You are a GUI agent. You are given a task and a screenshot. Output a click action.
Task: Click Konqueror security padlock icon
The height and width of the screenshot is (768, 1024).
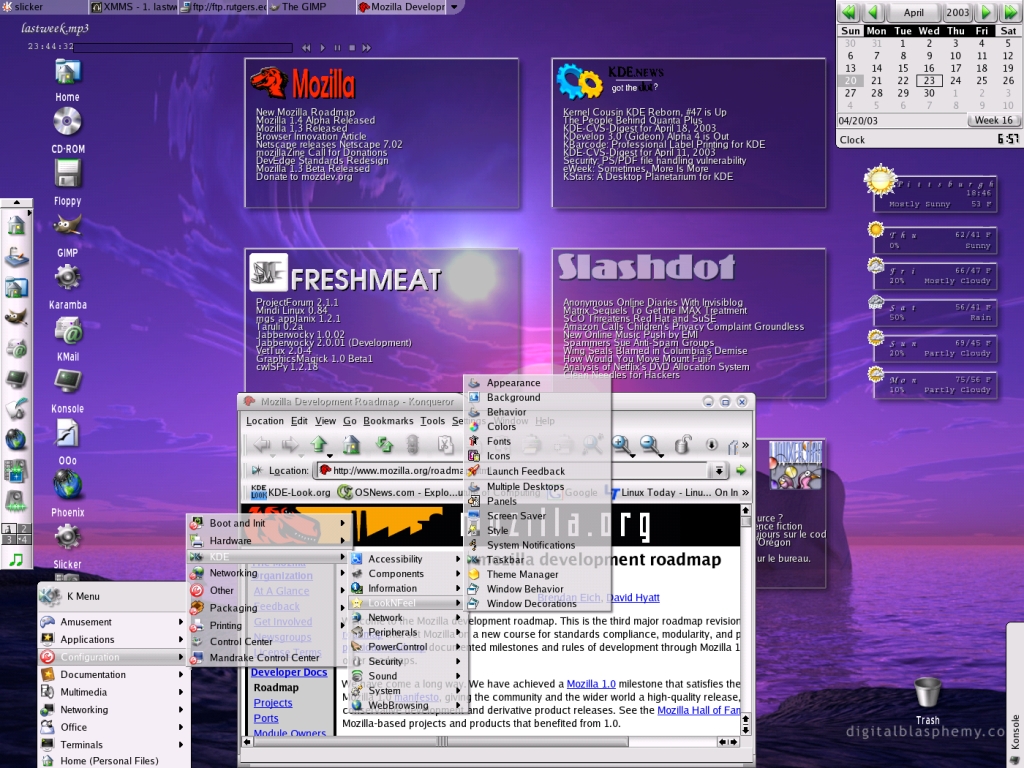pos(682,445)
